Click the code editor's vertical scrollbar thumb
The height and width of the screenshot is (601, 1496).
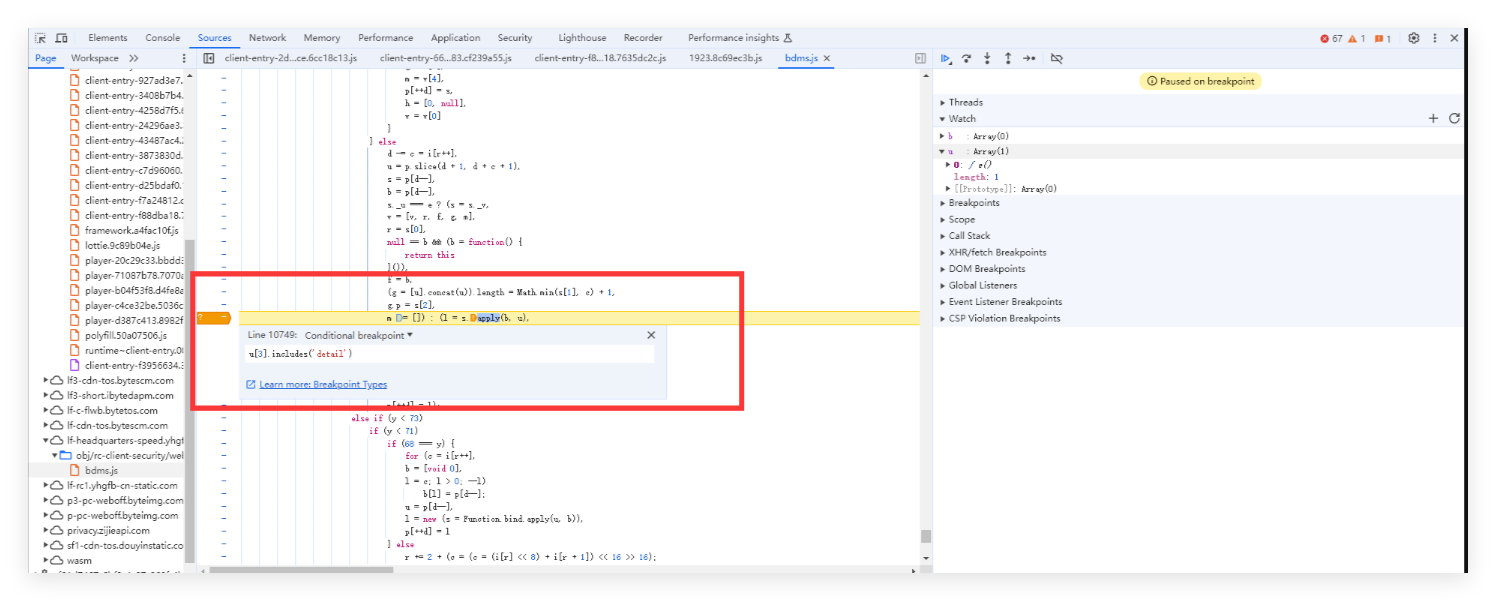(x=926, y=537)
